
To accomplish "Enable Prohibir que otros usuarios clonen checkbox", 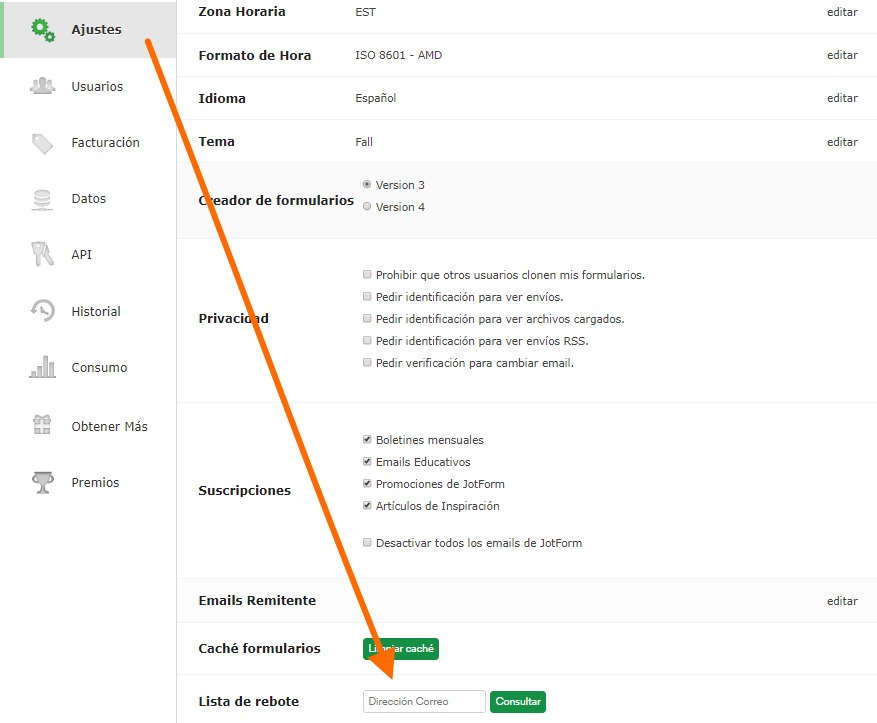I will click(x=367, y=274).
